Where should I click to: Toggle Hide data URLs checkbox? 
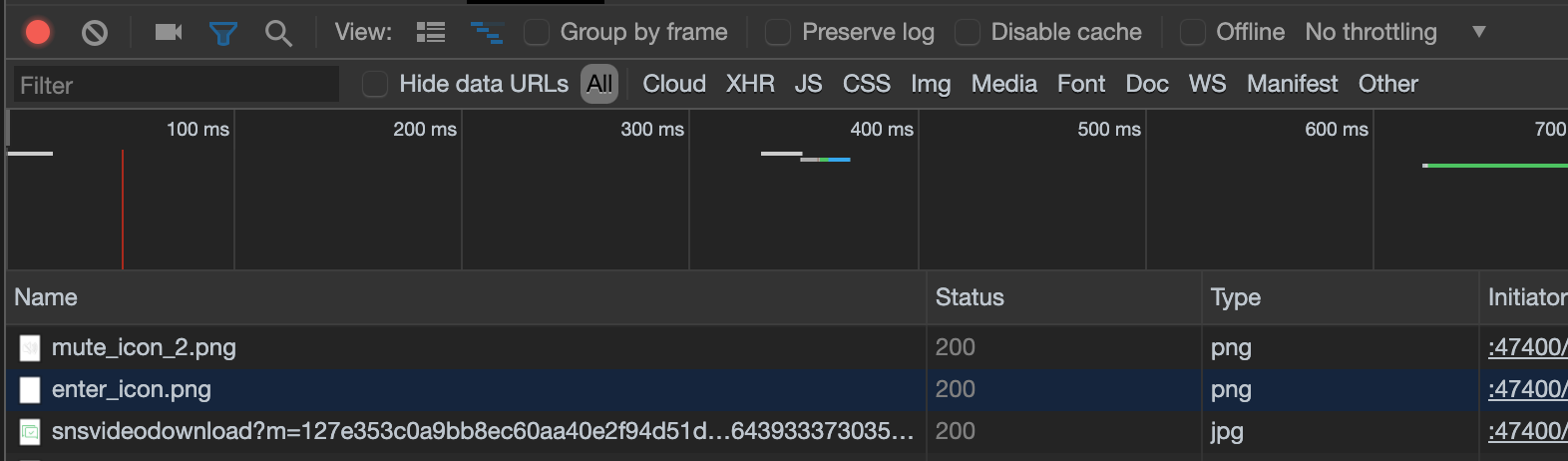375,84
